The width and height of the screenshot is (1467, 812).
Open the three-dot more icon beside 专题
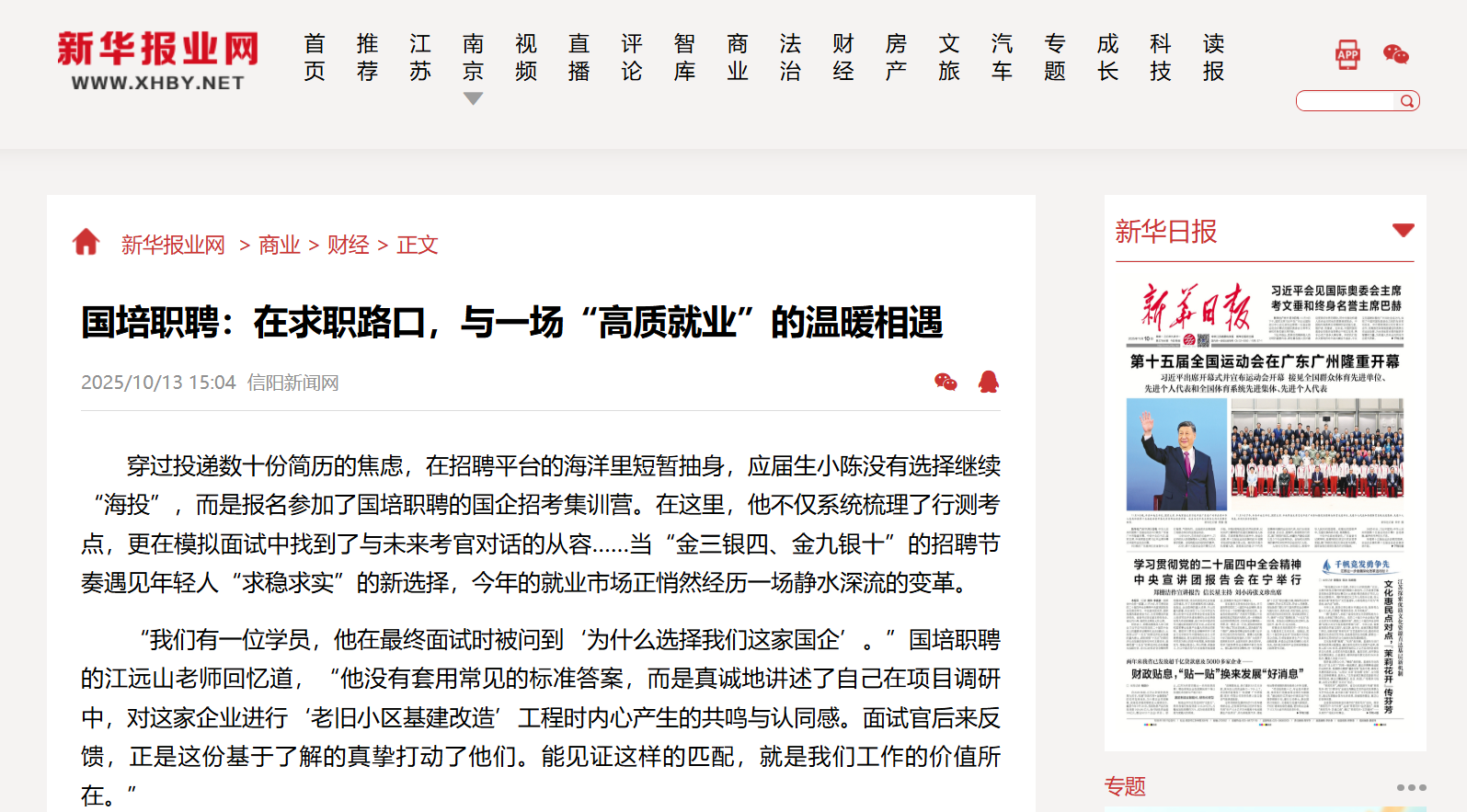pos(1411,787)
